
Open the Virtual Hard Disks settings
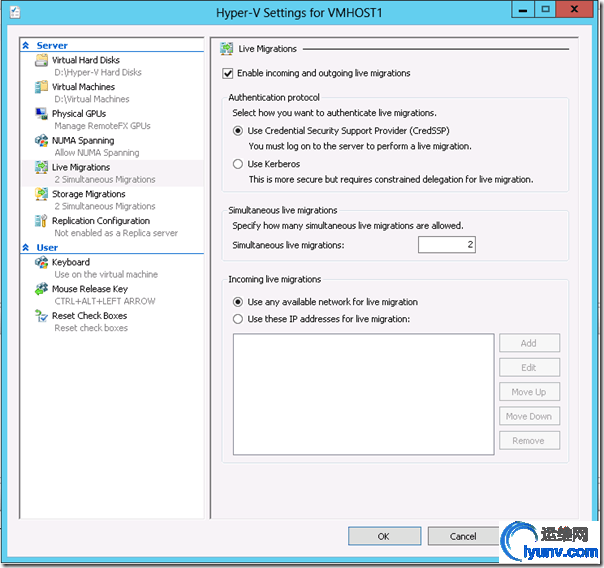(86, 60)
